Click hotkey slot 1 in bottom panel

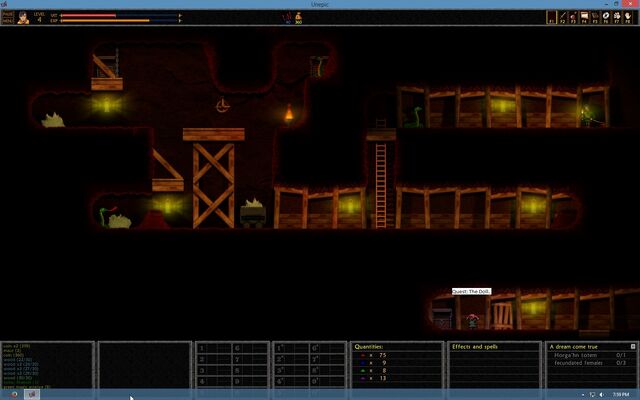tap(213, 348)
